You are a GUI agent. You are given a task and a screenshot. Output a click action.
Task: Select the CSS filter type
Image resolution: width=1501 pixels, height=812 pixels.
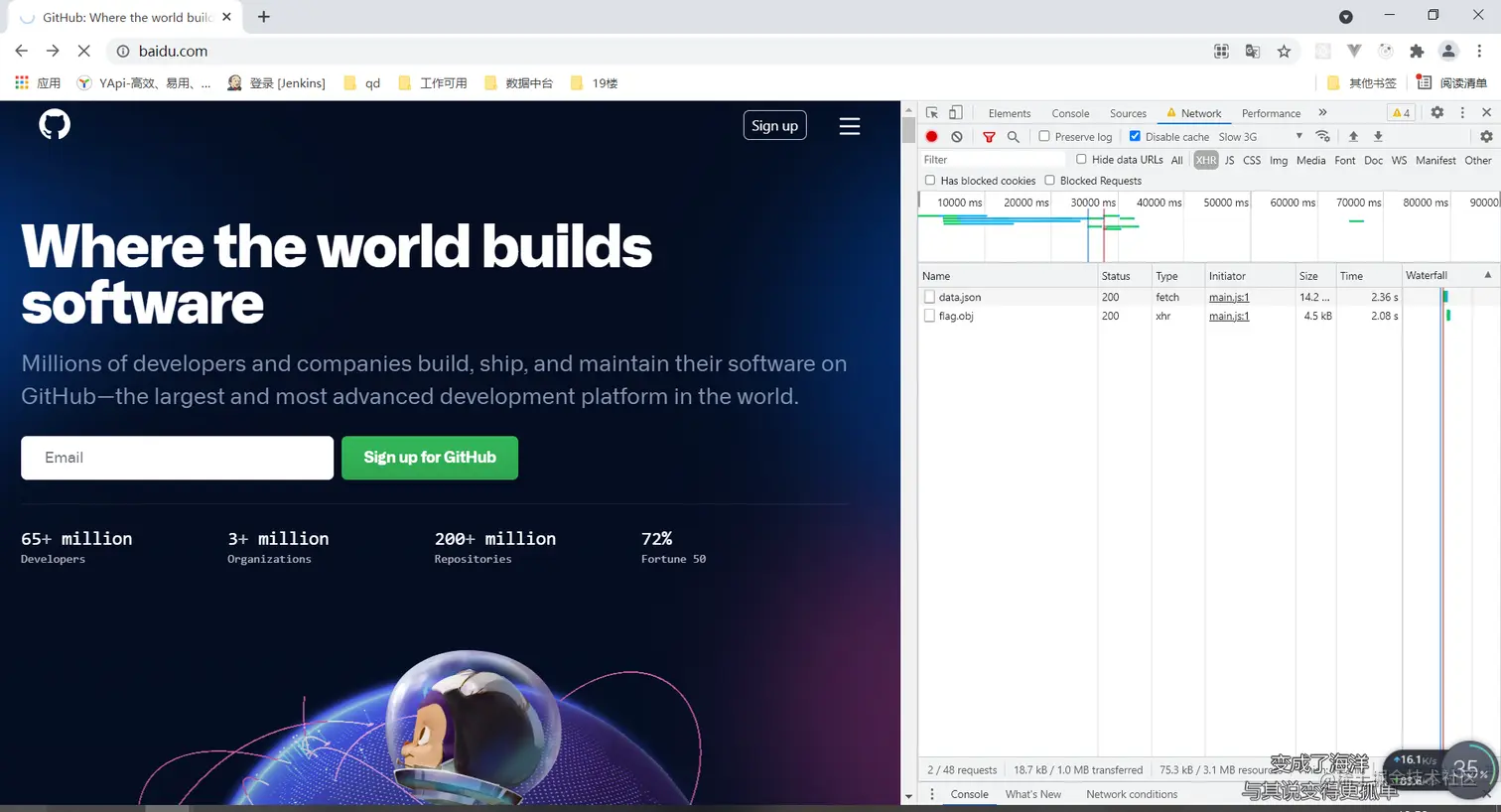click(x=1252, y=160)
